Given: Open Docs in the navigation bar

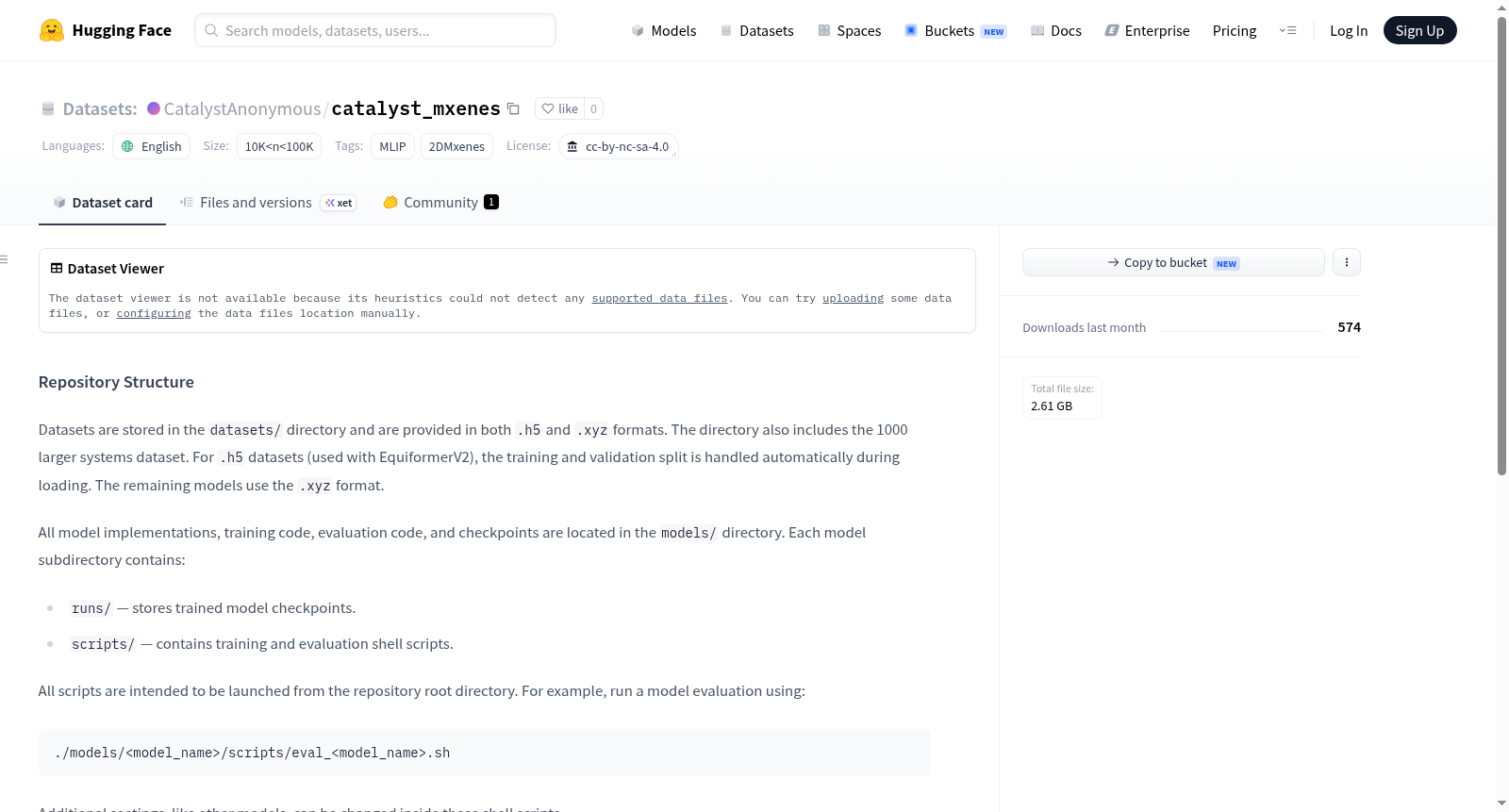Looking at the screenshot, I should (x=1056, y=31).
